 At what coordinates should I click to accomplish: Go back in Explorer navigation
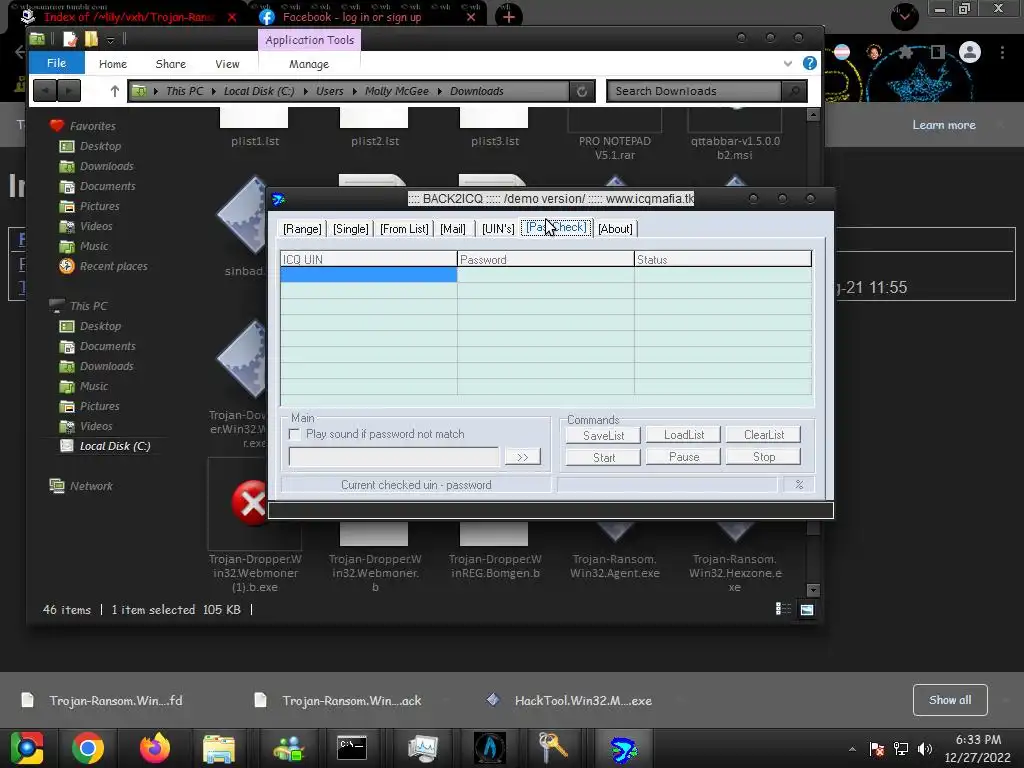(44, 91)
